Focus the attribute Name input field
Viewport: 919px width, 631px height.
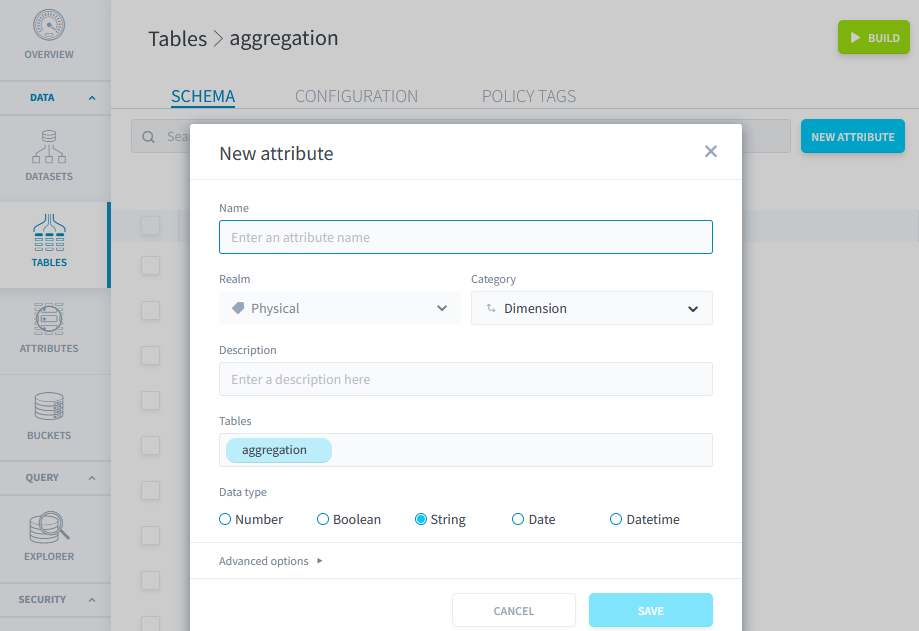coord(466,237)
